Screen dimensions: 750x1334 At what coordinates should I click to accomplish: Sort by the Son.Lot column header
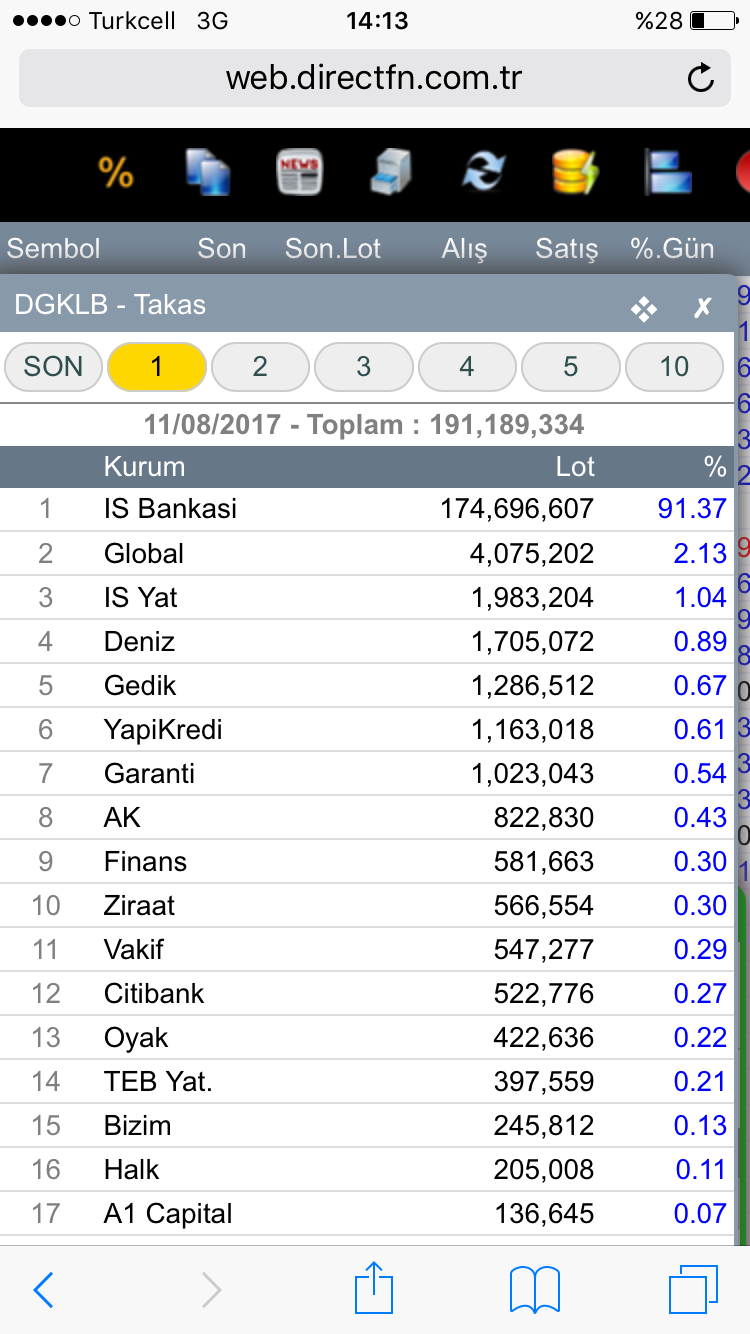[333, 248]
